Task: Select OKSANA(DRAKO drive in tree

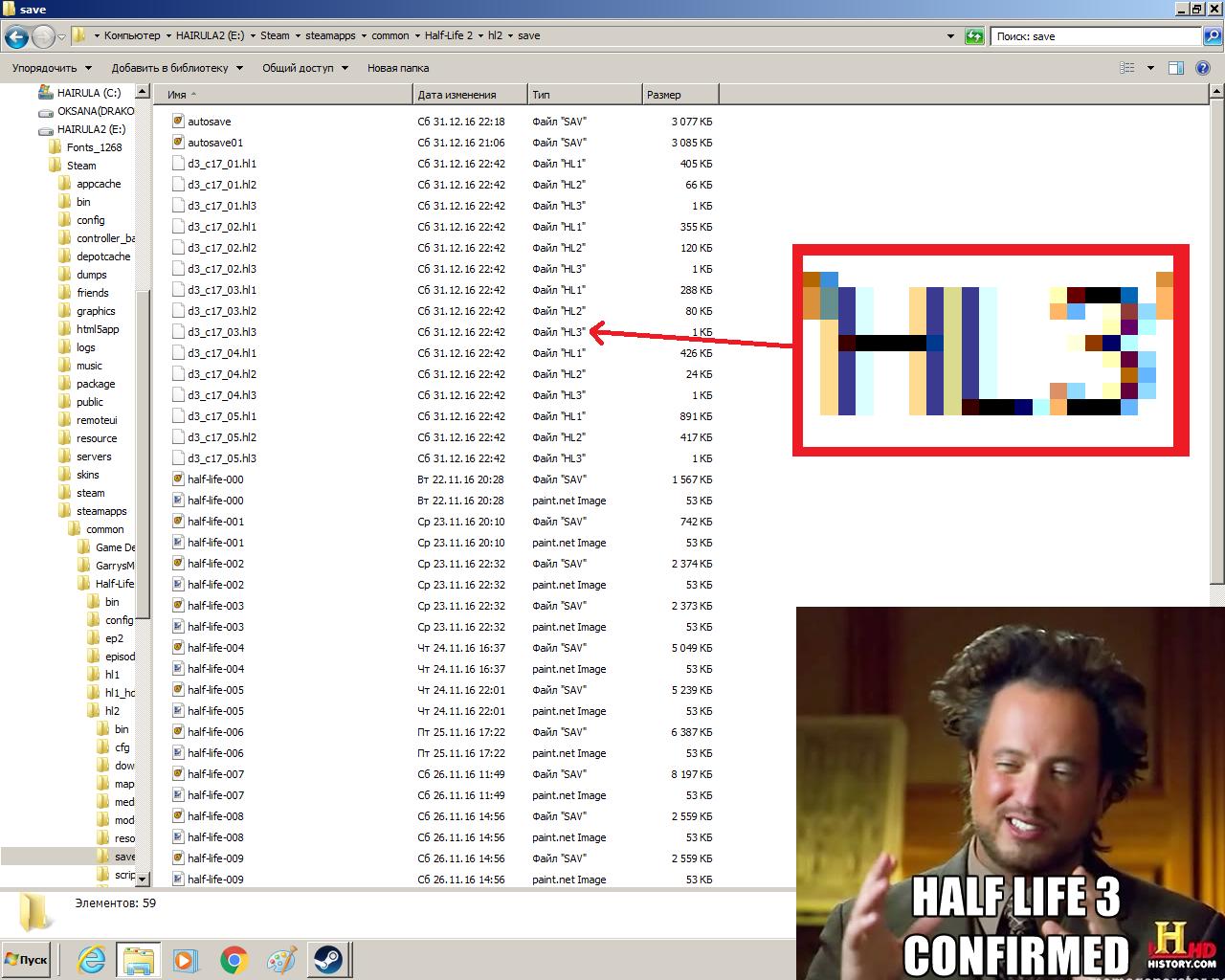Action: tap(95, 111)
